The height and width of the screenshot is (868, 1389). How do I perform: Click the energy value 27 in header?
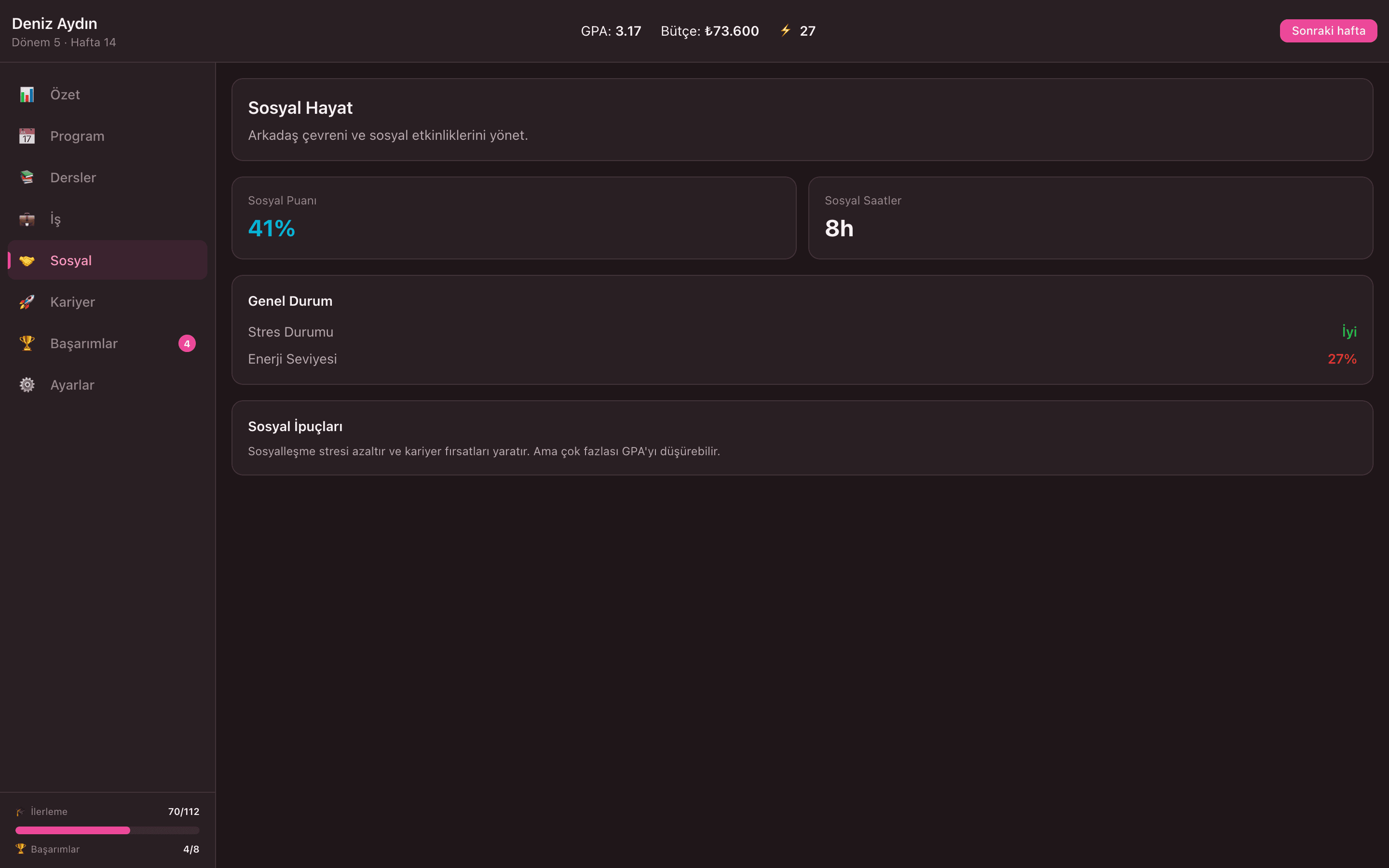807,31
